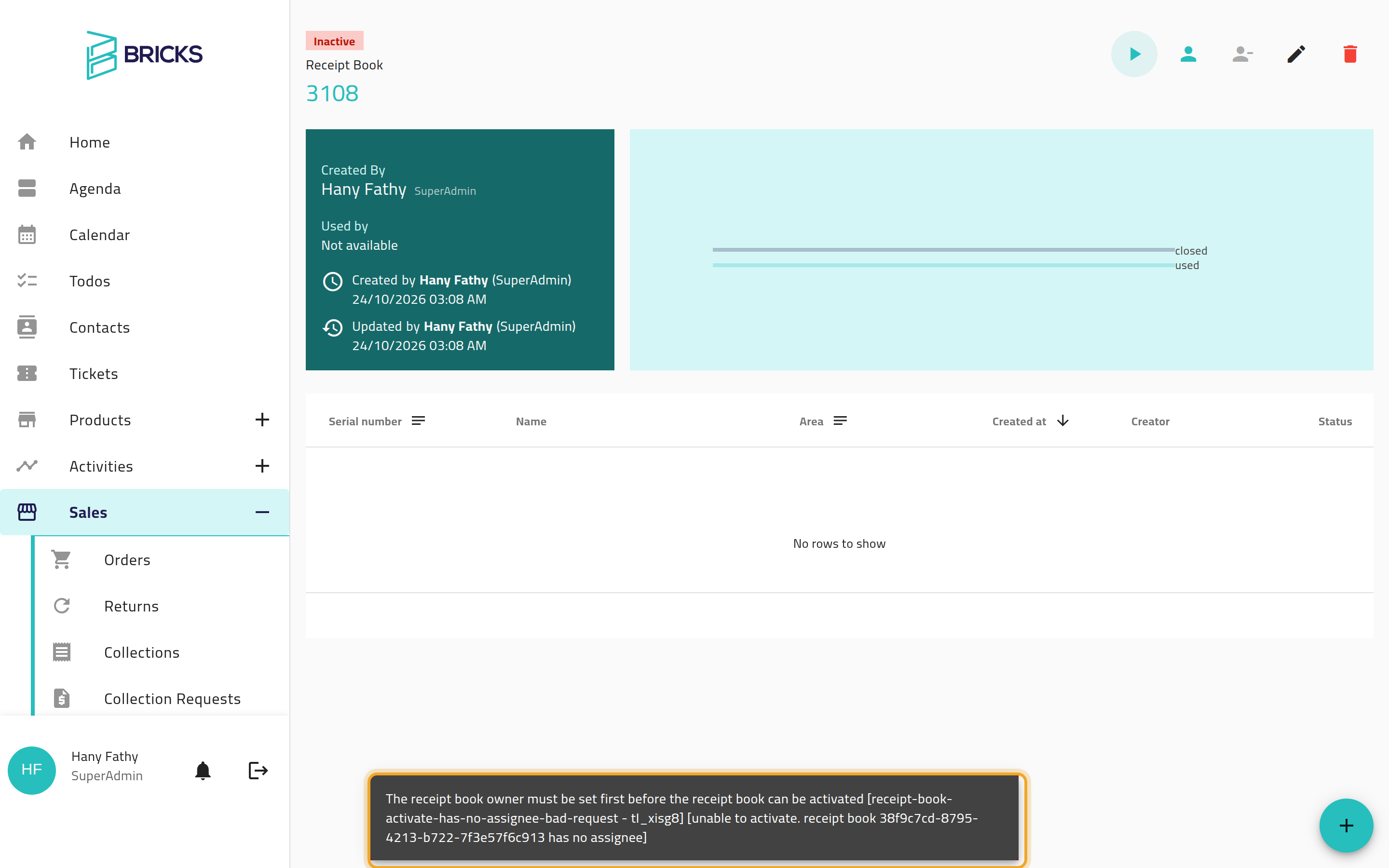Viewport: 1389px width, 868px height.
Task: Go to Home
Action: click(x=145, y=142)
